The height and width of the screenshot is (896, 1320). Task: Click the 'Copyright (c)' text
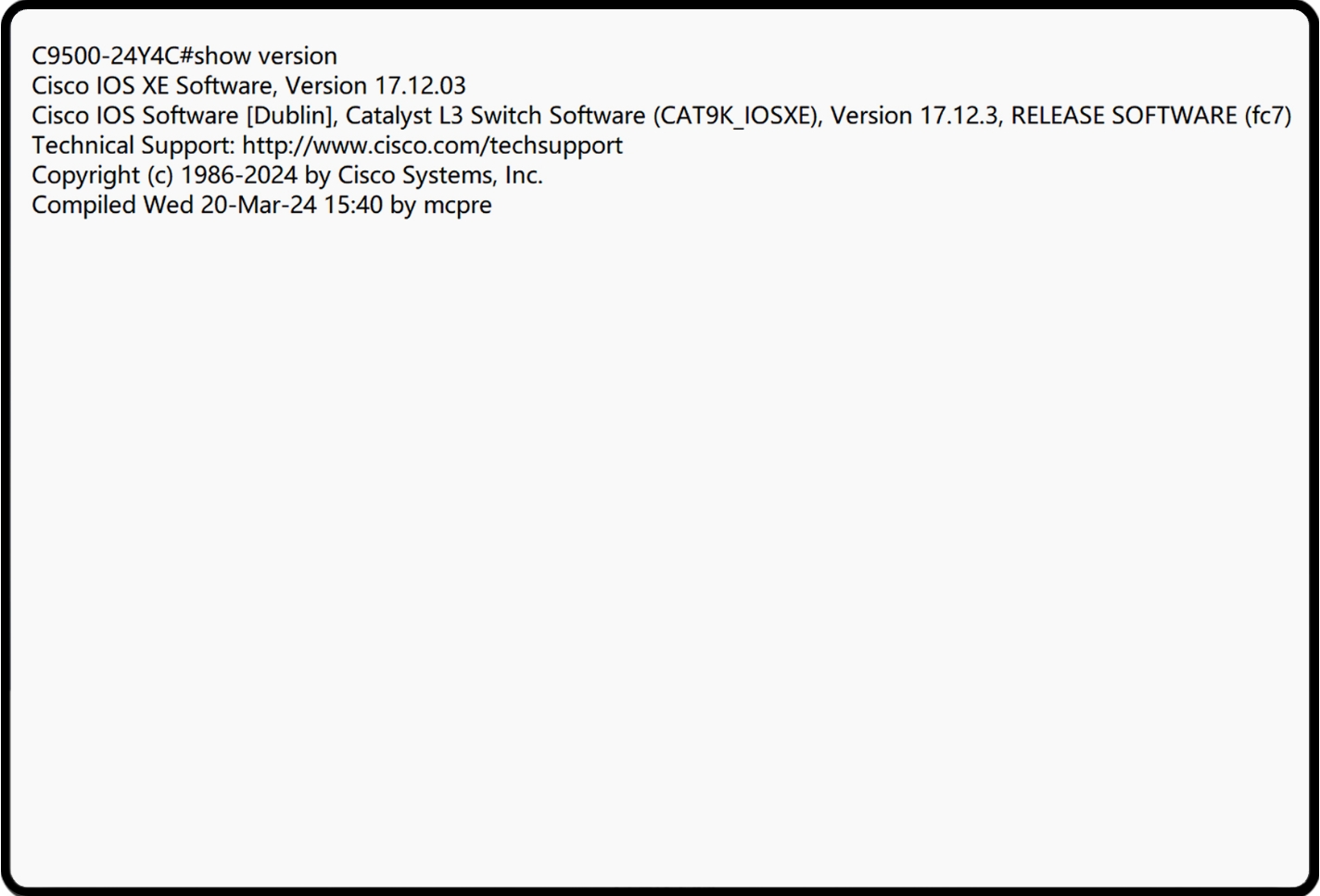coord(102,175)
